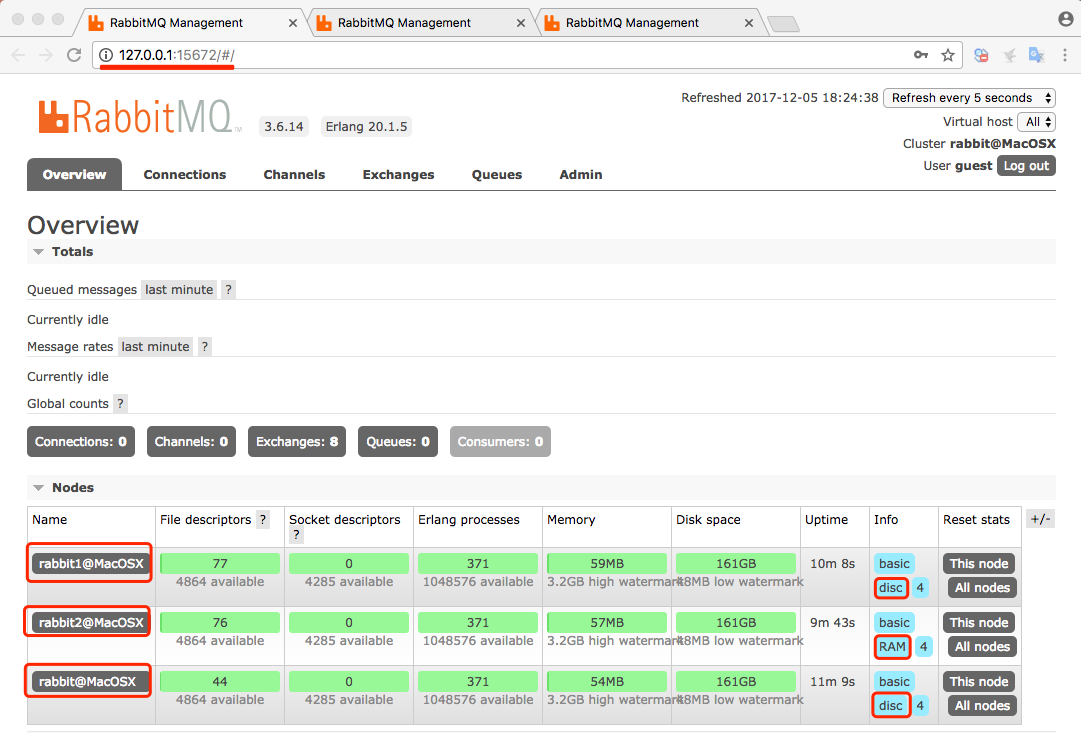Close the second RabbitMQ Management tab
The height and width of the screenshot is (733, 1081).
521,23
